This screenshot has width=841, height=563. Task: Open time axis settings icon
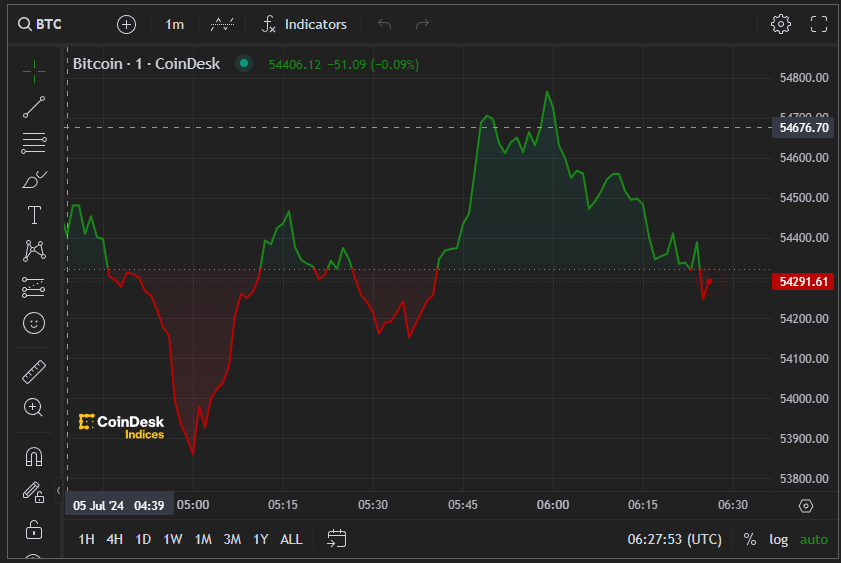tap(806, 506)
